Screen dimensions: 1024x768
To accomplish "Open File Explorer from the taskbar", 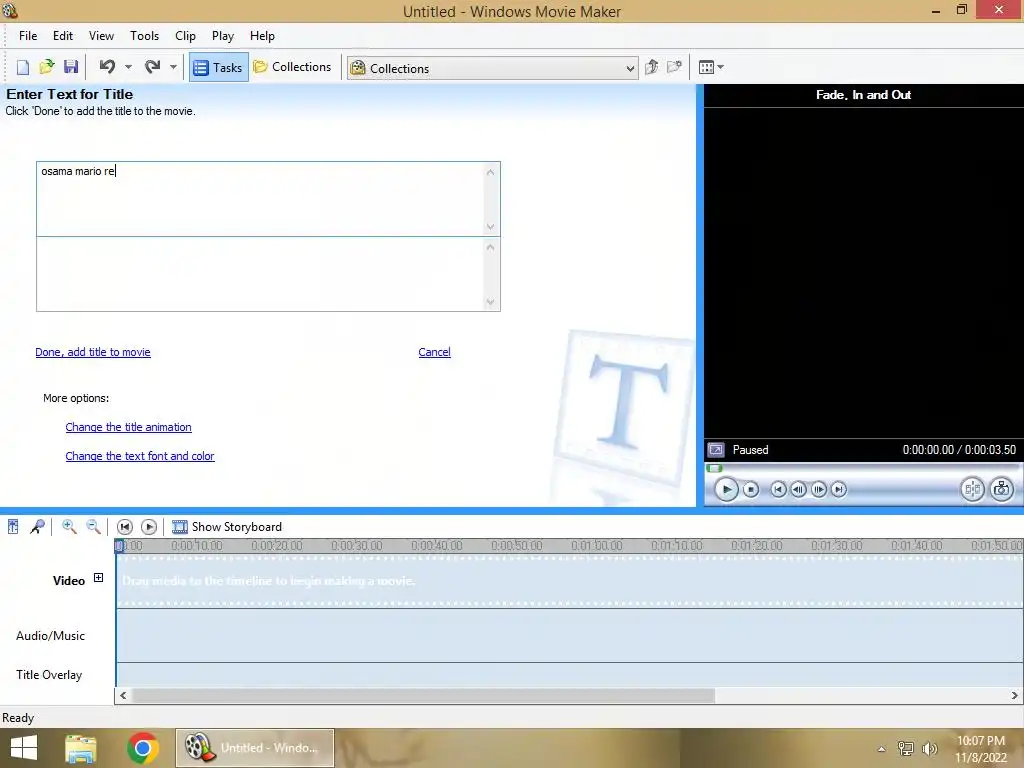I will coord(81,748).
